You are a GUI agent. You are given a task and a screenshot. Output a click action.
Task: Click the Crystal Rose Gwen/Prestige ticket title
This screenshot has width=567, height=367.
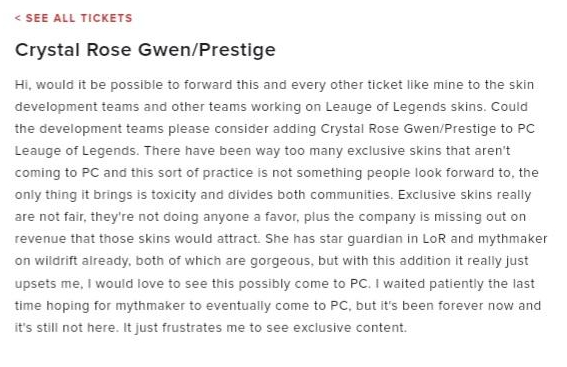point(145,50)
